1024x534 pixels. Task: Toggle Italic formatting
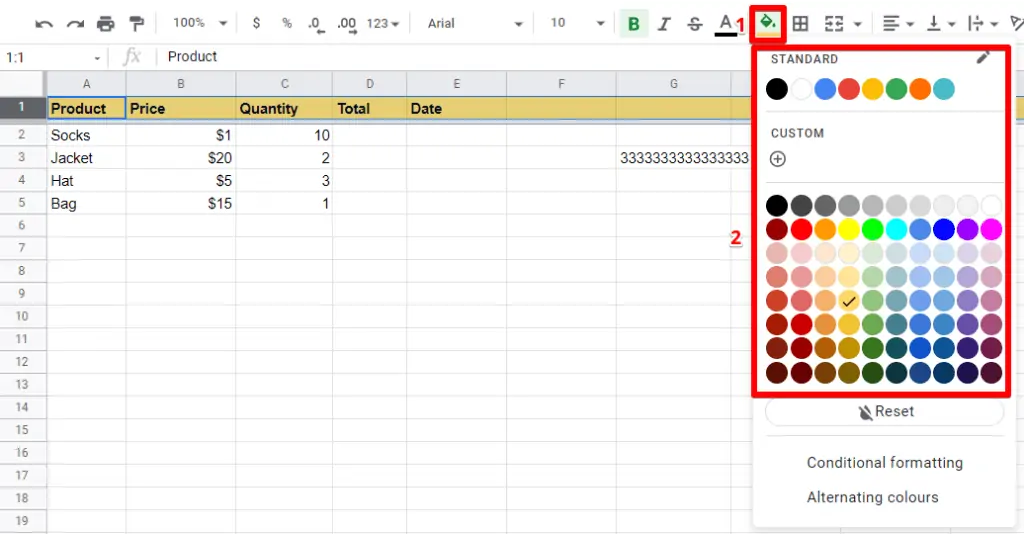click(663, 23)
